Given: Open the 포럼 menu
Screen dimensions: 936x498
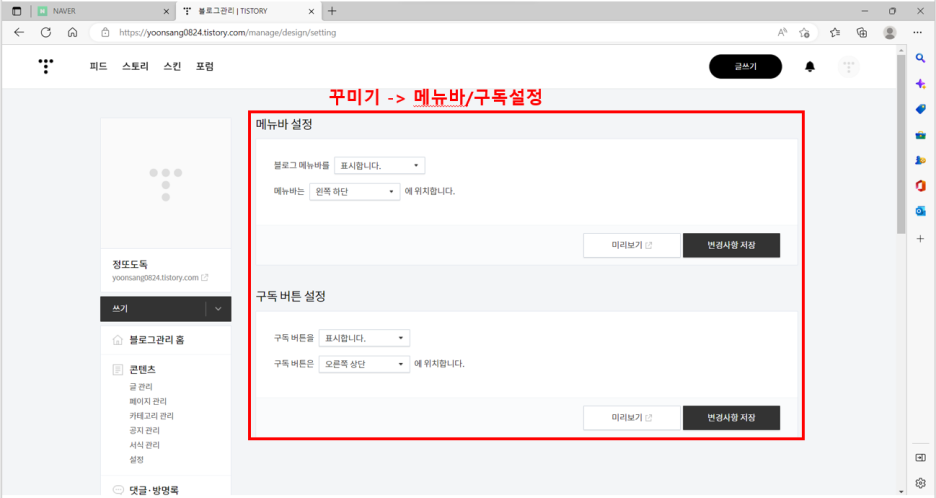Looking at the screenshot, I should (x=205, y=66).
